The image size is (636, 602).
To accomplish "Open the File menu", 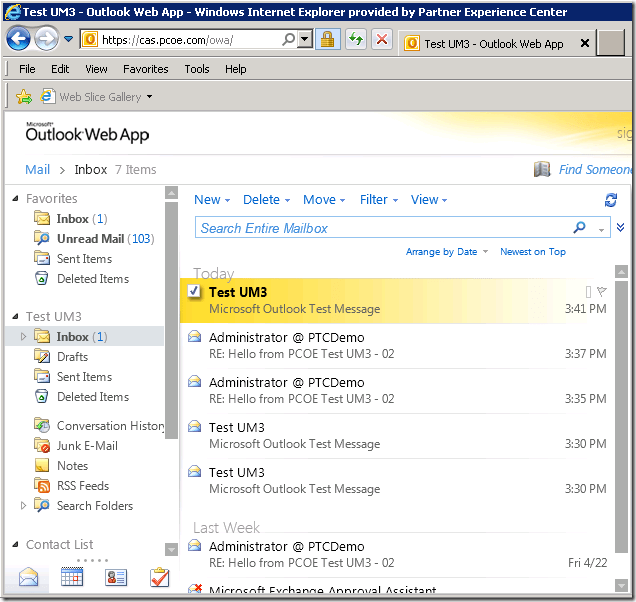I will 27,69.
